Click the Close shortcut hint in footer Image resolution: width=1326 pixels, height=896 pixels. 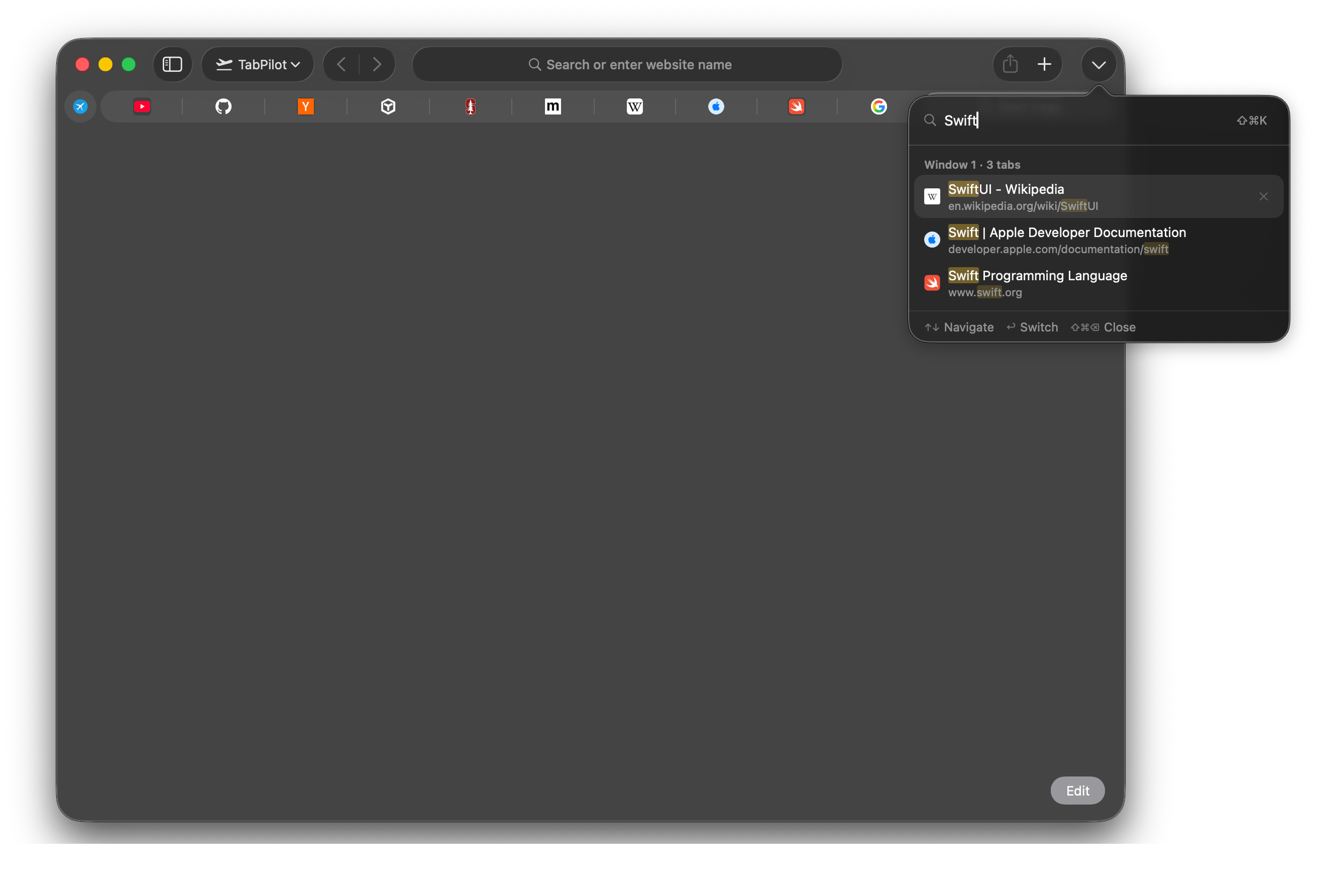click(1102, 327)
